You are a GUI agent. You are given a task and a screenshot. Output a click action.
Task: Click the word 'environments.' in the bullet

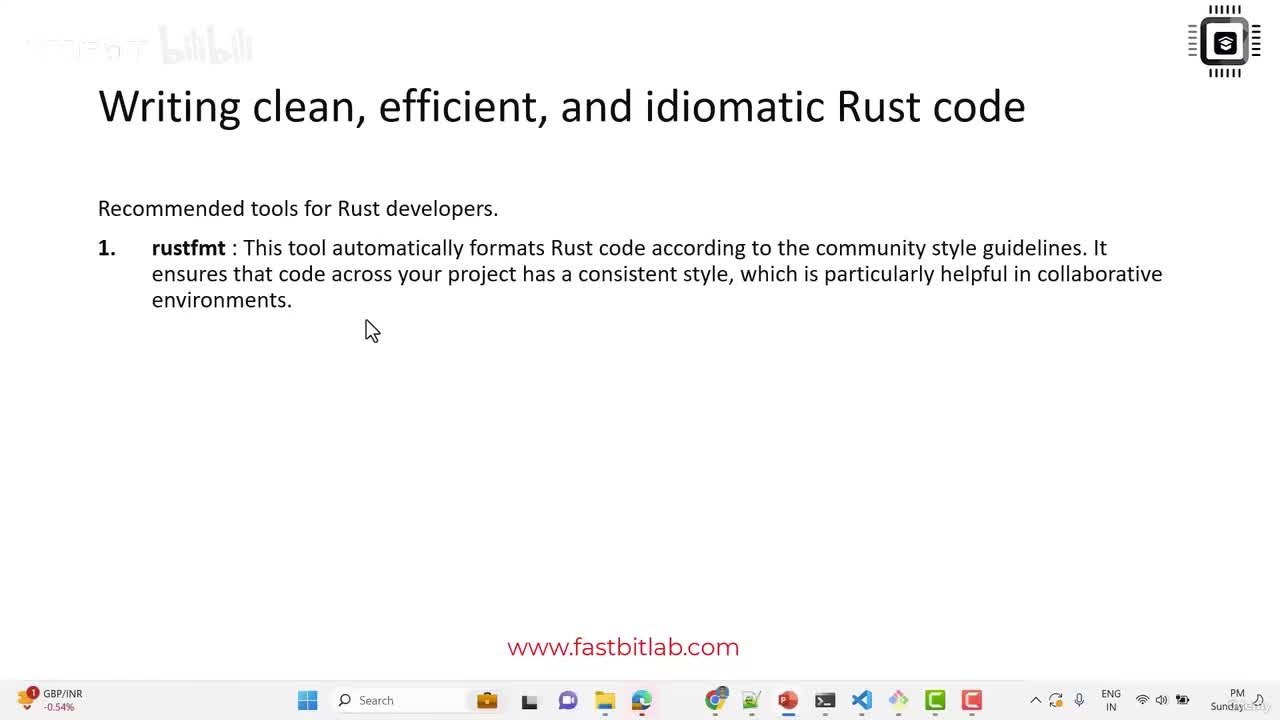[222, 300]
